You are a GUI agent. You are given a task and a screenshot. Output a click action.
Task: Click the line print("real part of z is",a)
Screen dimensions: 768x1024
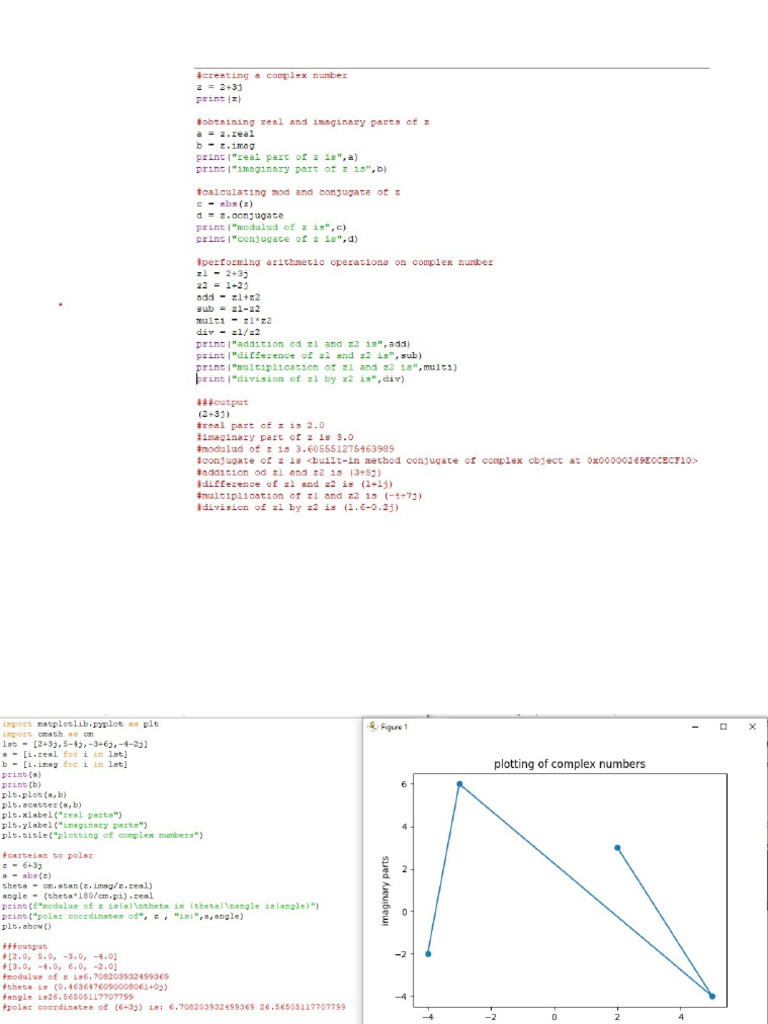click(277, 157)
